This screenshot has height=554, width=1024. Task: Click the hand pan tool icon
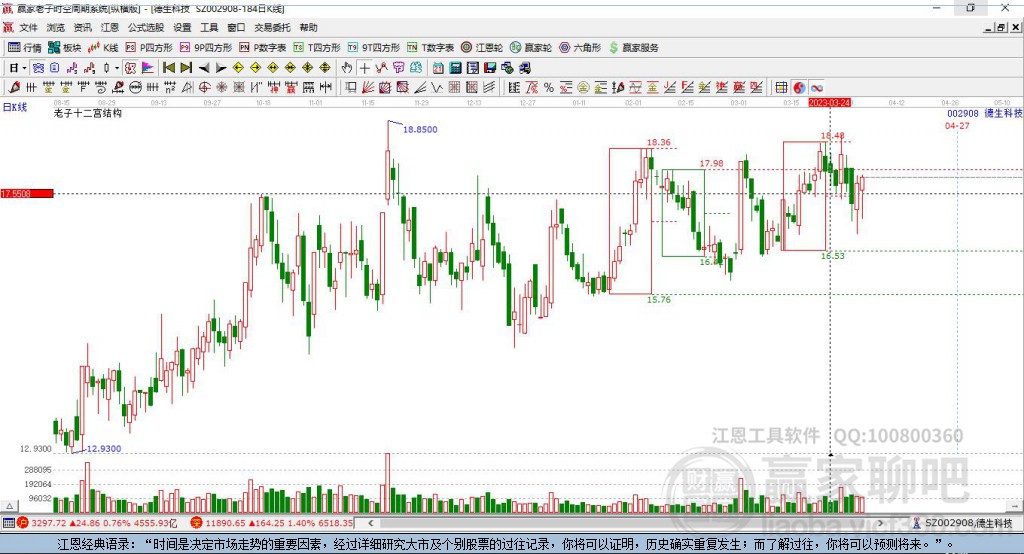347,67
